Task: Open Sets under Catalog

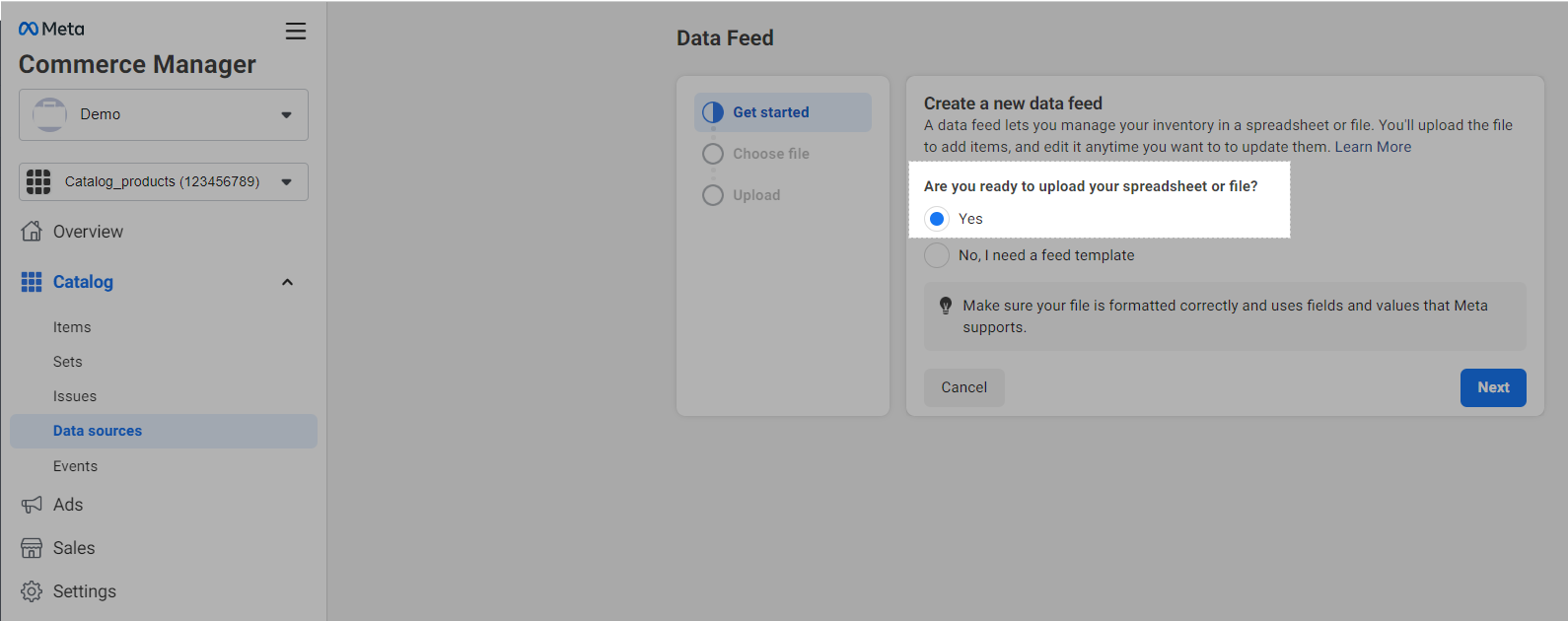Action: [x=68, y=362]
